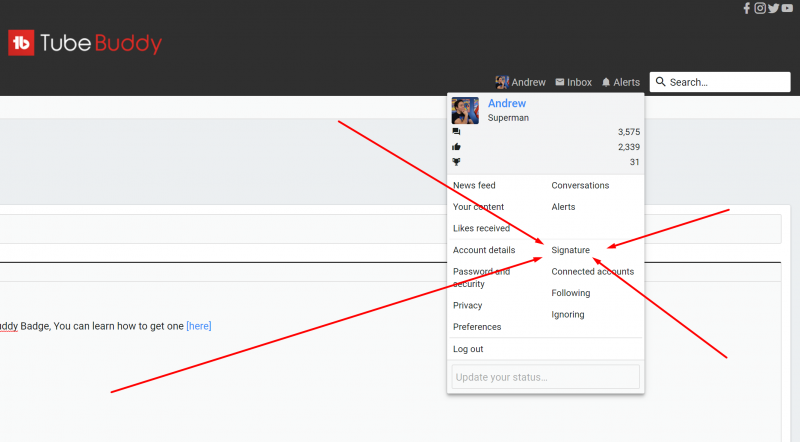Open the Instagram social icon

pos(760,8)
